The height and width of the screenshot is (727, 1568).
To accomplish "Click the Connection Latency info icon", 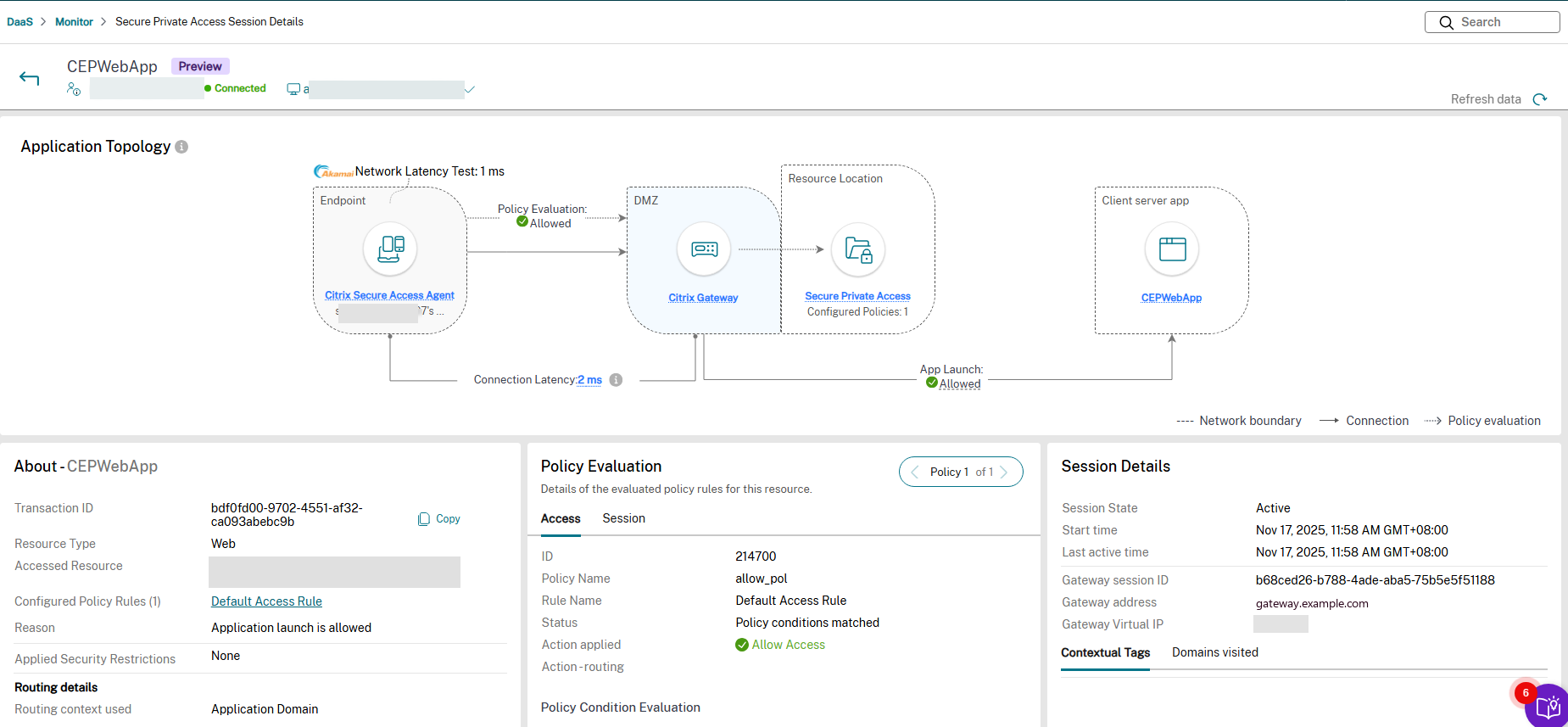I will 617,380.
